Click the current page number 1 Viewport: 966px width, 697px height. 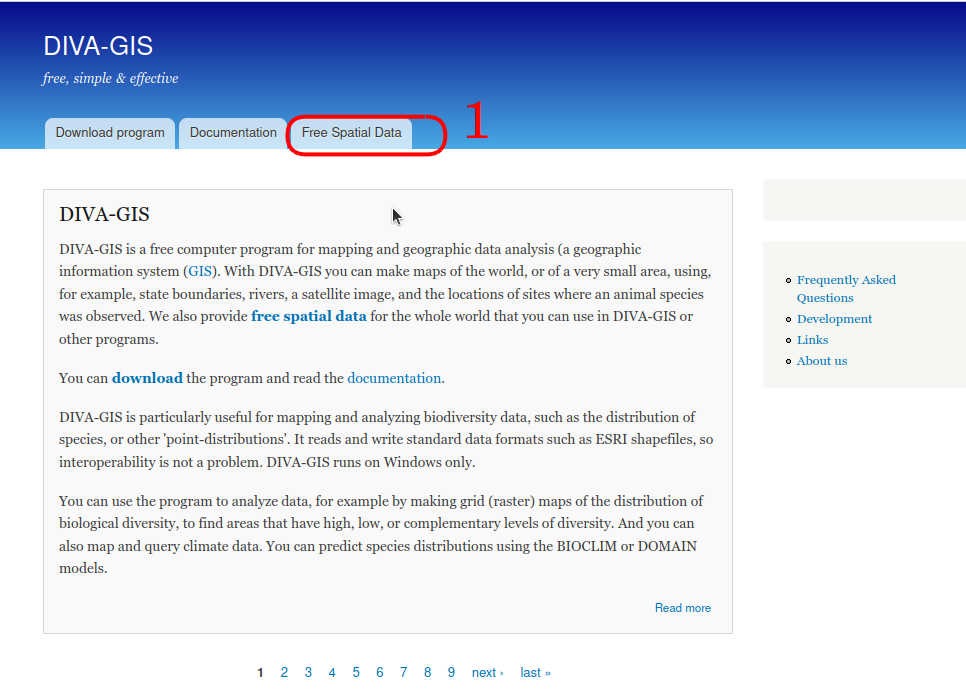coord(260,672)
